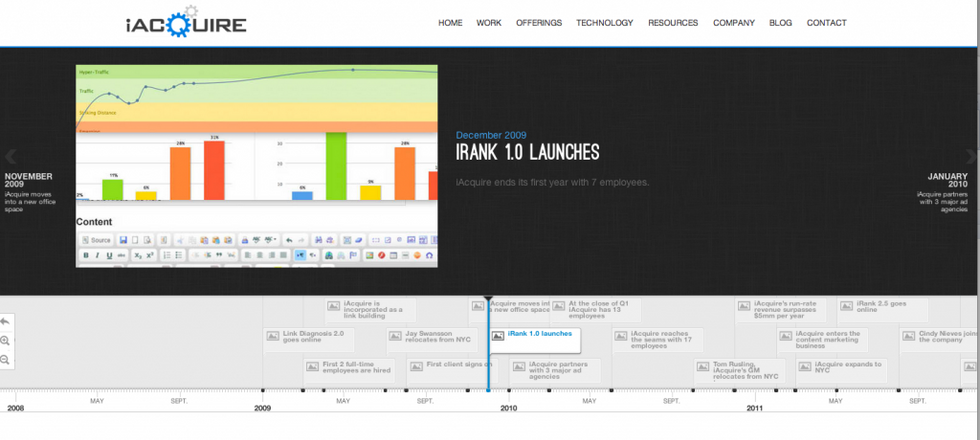Open the HOME menu item
Viewport: 980px width, 440px height.
(x=450, y=22)
